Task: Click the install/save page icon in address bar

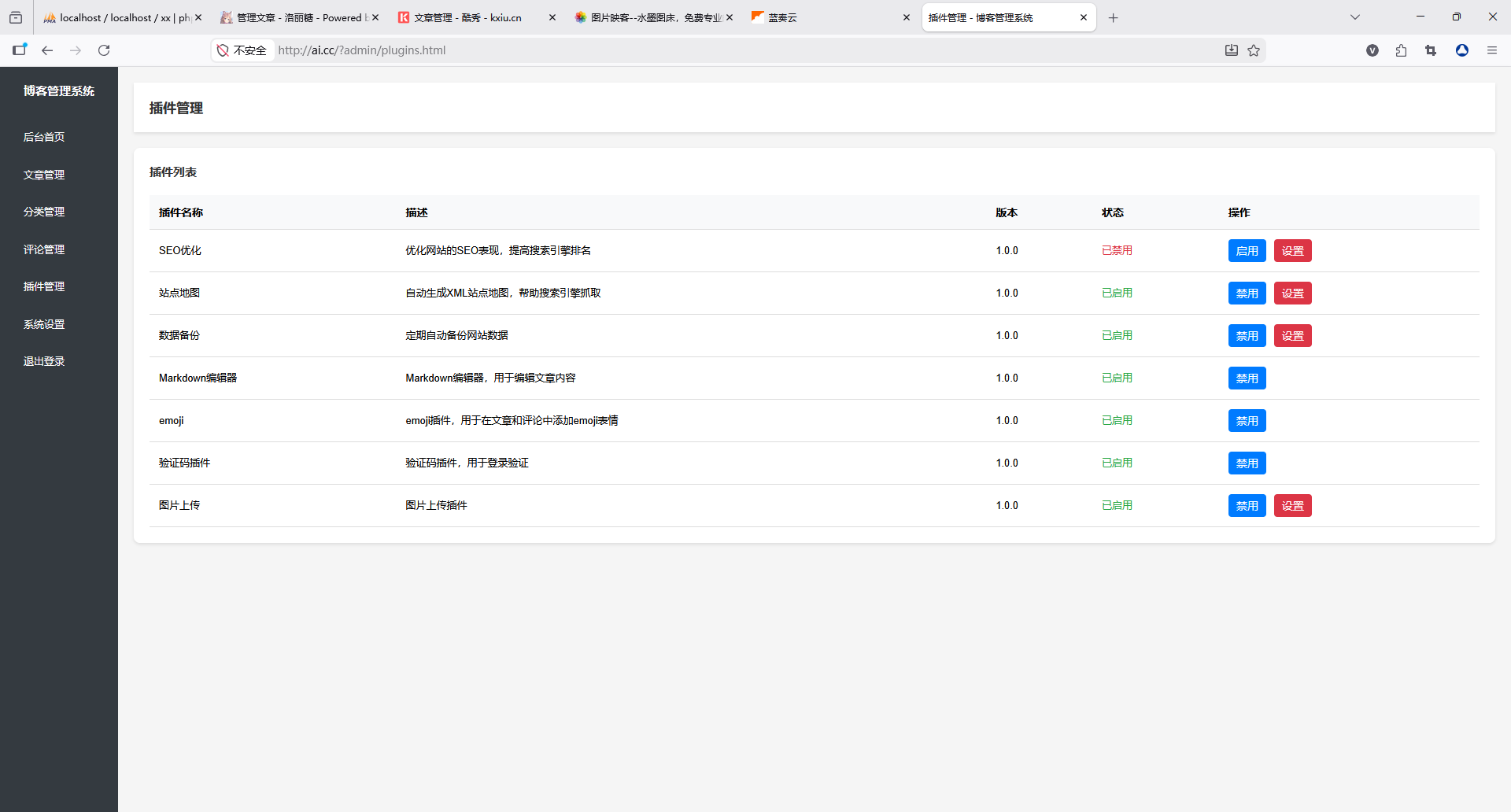Action: (x=1232, y=50)
